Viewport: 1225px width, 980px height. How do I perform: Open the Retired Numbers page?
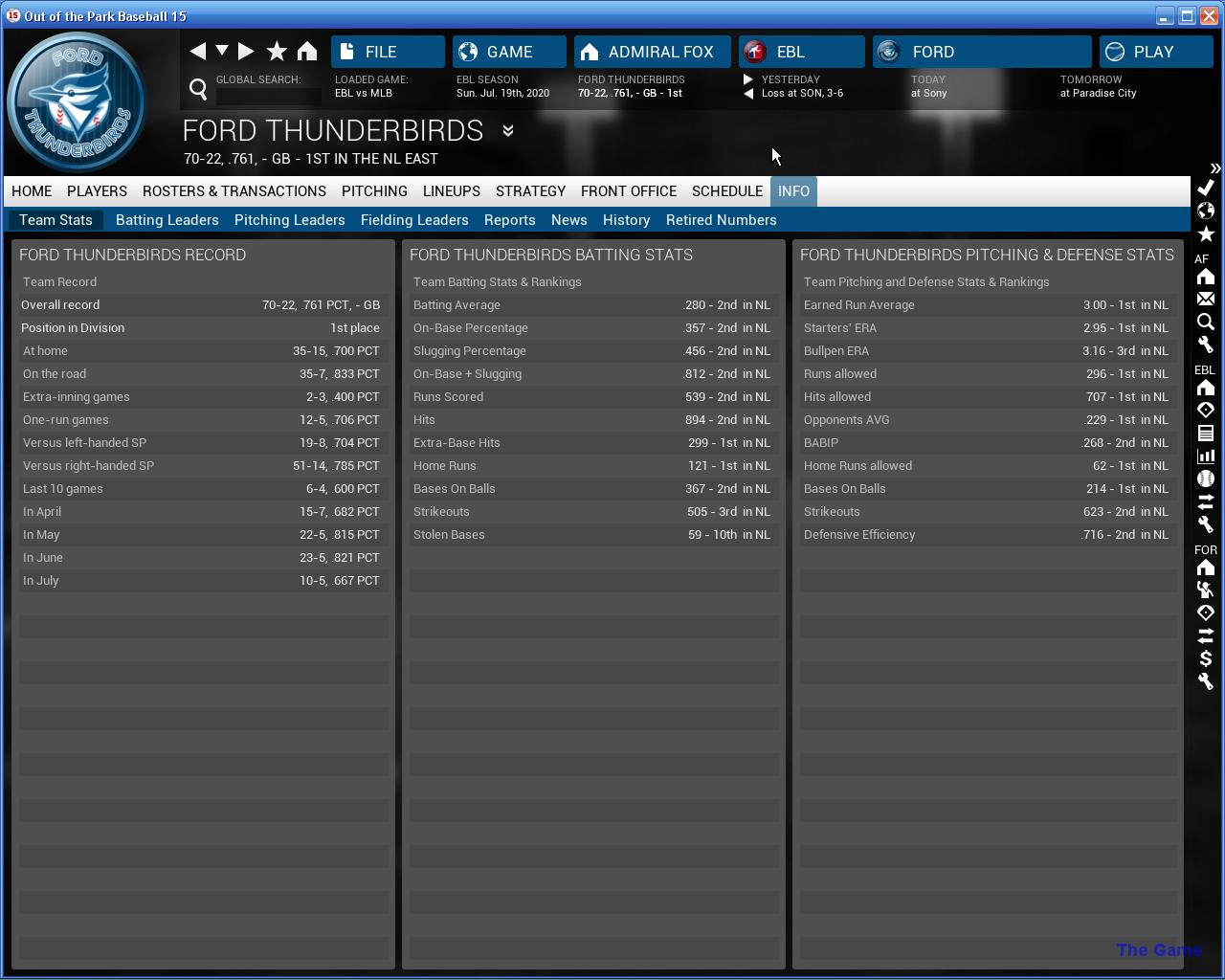click(x=721, y=220)
